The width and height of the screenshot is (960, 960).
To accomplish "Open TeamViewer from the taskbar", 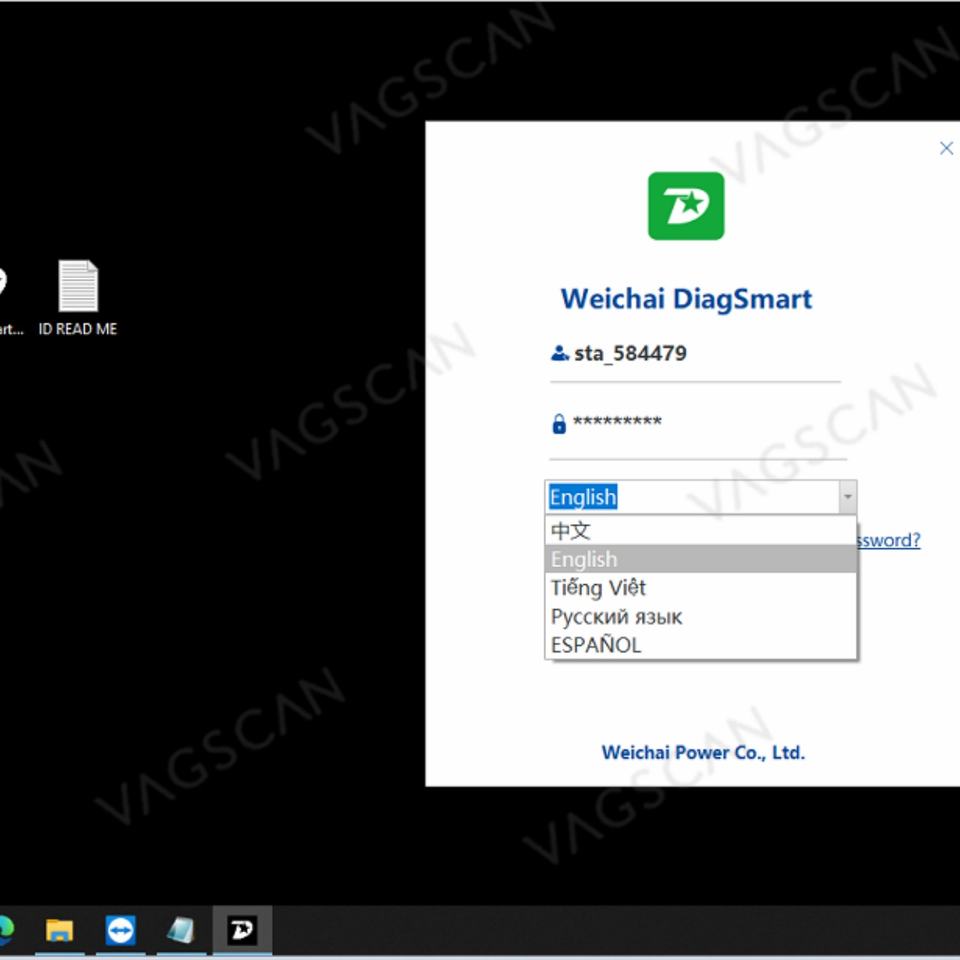I will (120, 930).
